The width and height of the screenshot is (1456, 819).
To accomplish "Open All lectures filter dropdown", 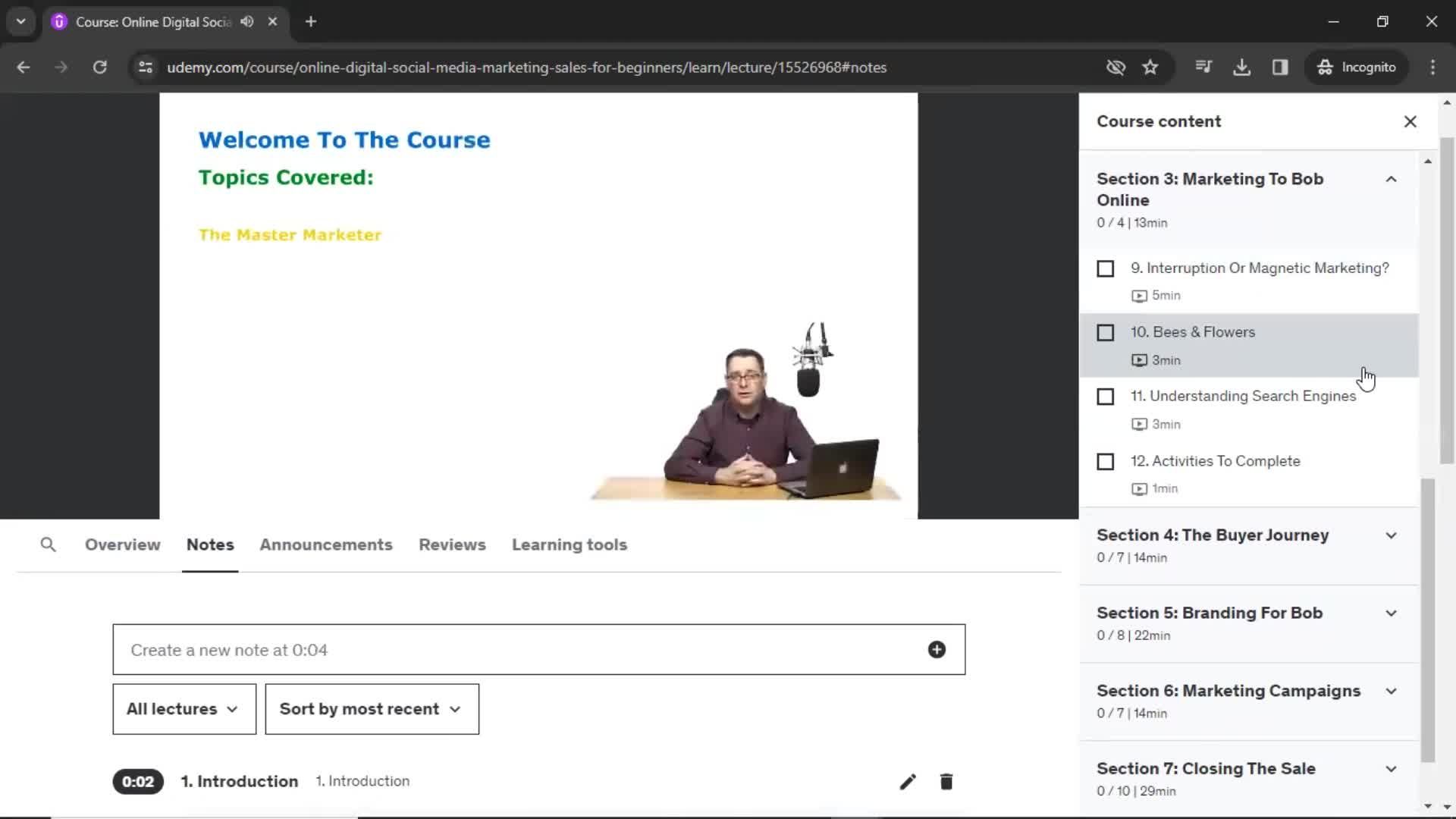I will [184, 709].
